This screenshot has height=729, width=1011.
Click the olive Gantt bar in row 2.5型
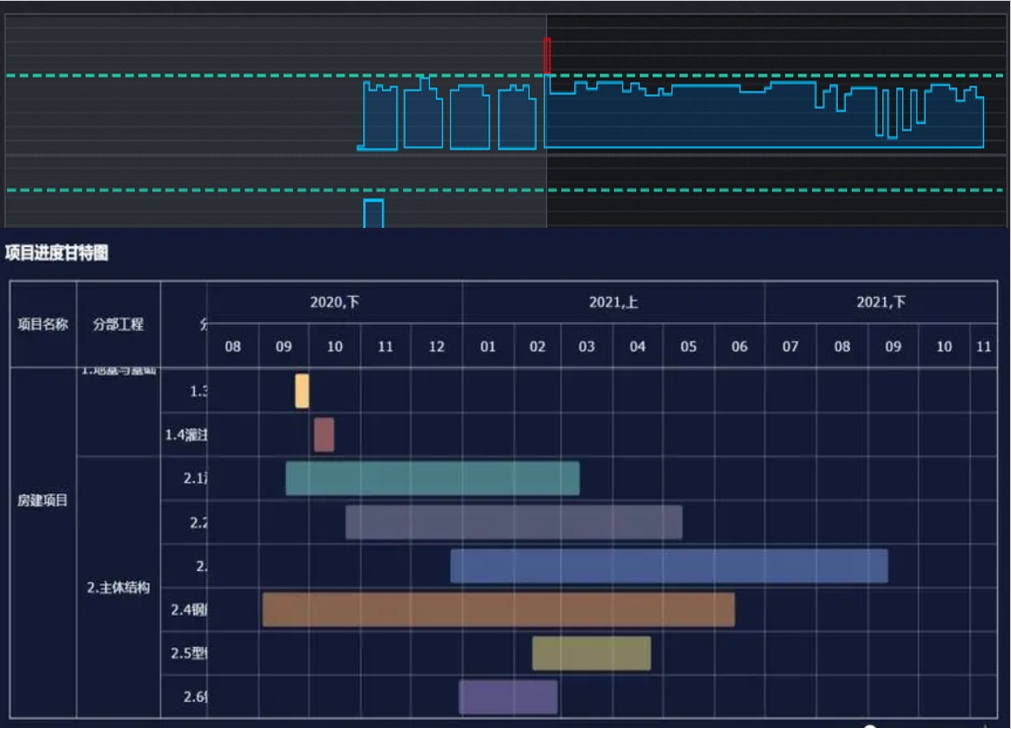(591, 654)
